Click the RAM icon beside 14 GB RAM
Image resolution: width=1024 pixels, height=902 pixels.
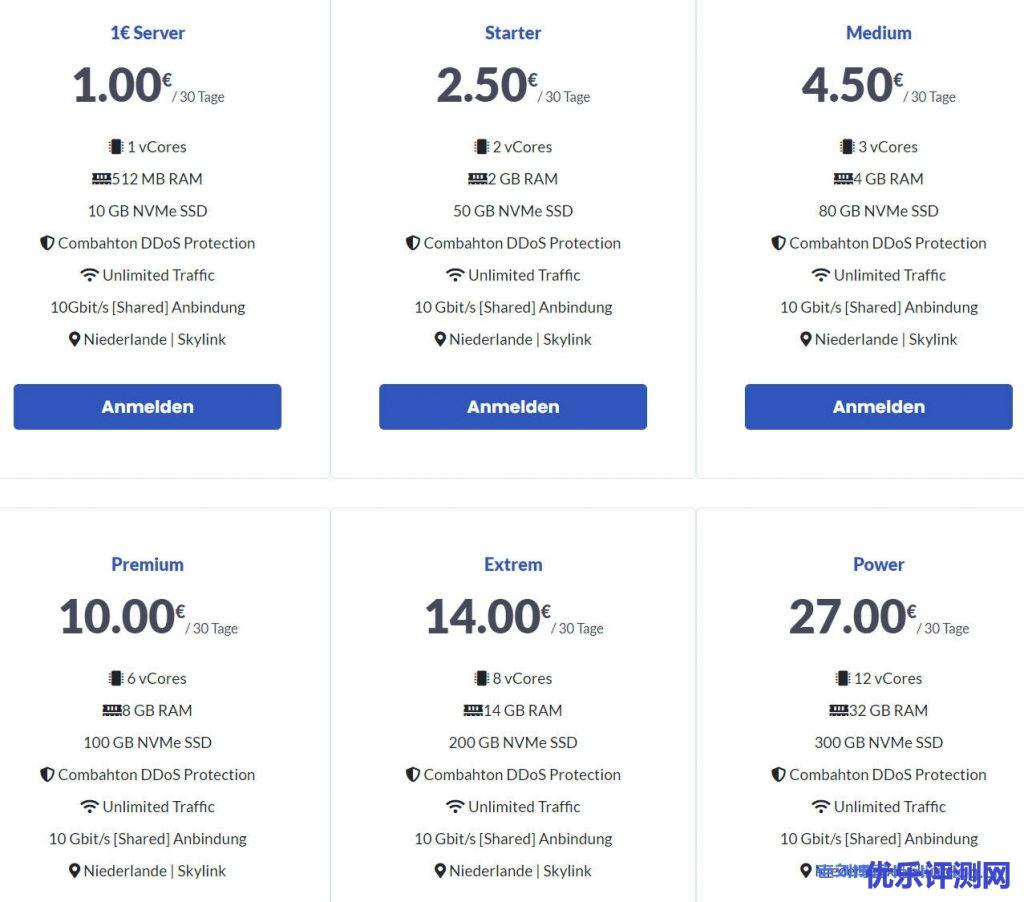(473, 711)
